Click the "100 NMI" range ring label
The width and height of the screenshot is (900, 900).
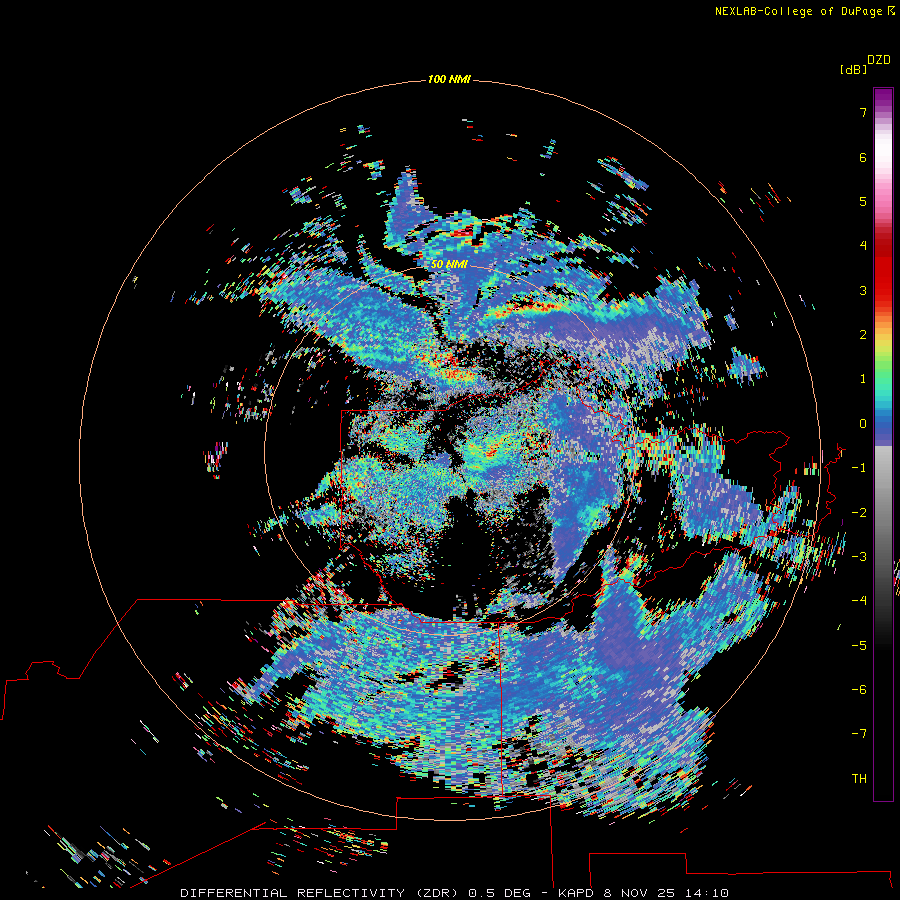click(449, 79)
